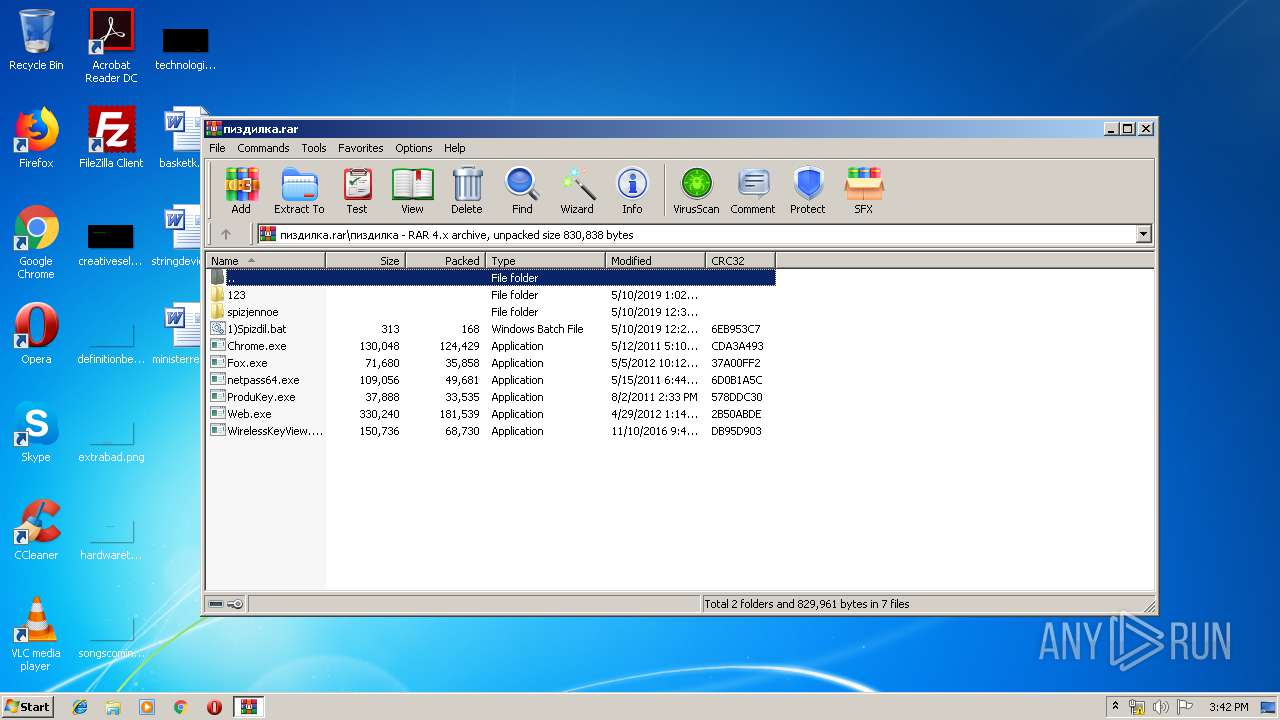Image resolution: width=1280 pixels, height=720 pixels.
Task: Select the 6EB953C7 CRC32 value
Action: (736, 329)
